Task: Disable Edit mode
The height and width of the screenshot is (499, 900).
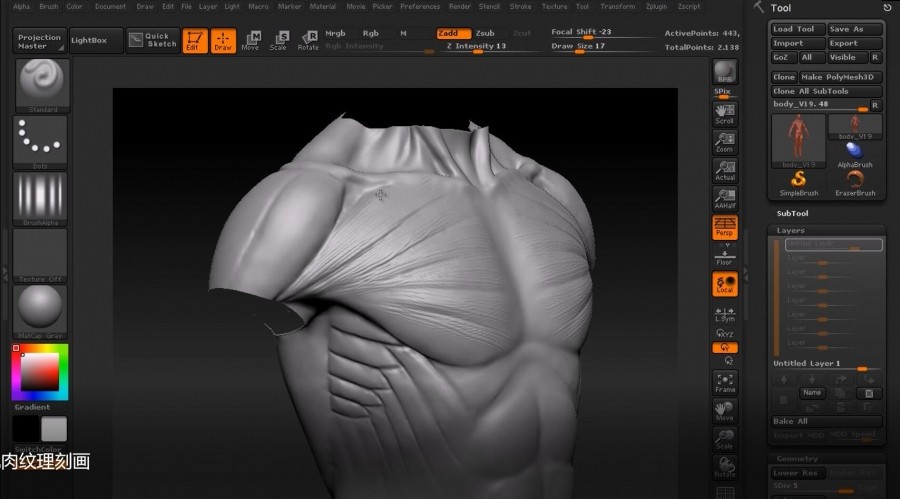Action: (195, 40)
